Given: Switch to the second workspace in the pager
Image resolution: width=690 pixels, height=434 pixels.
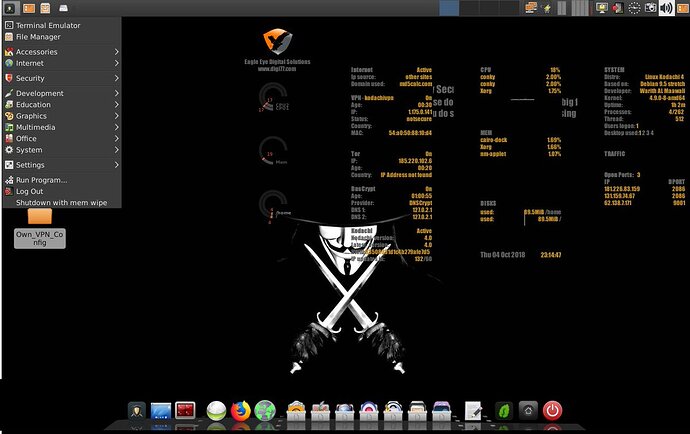Looking at the screenshot, I should [469, 8].
